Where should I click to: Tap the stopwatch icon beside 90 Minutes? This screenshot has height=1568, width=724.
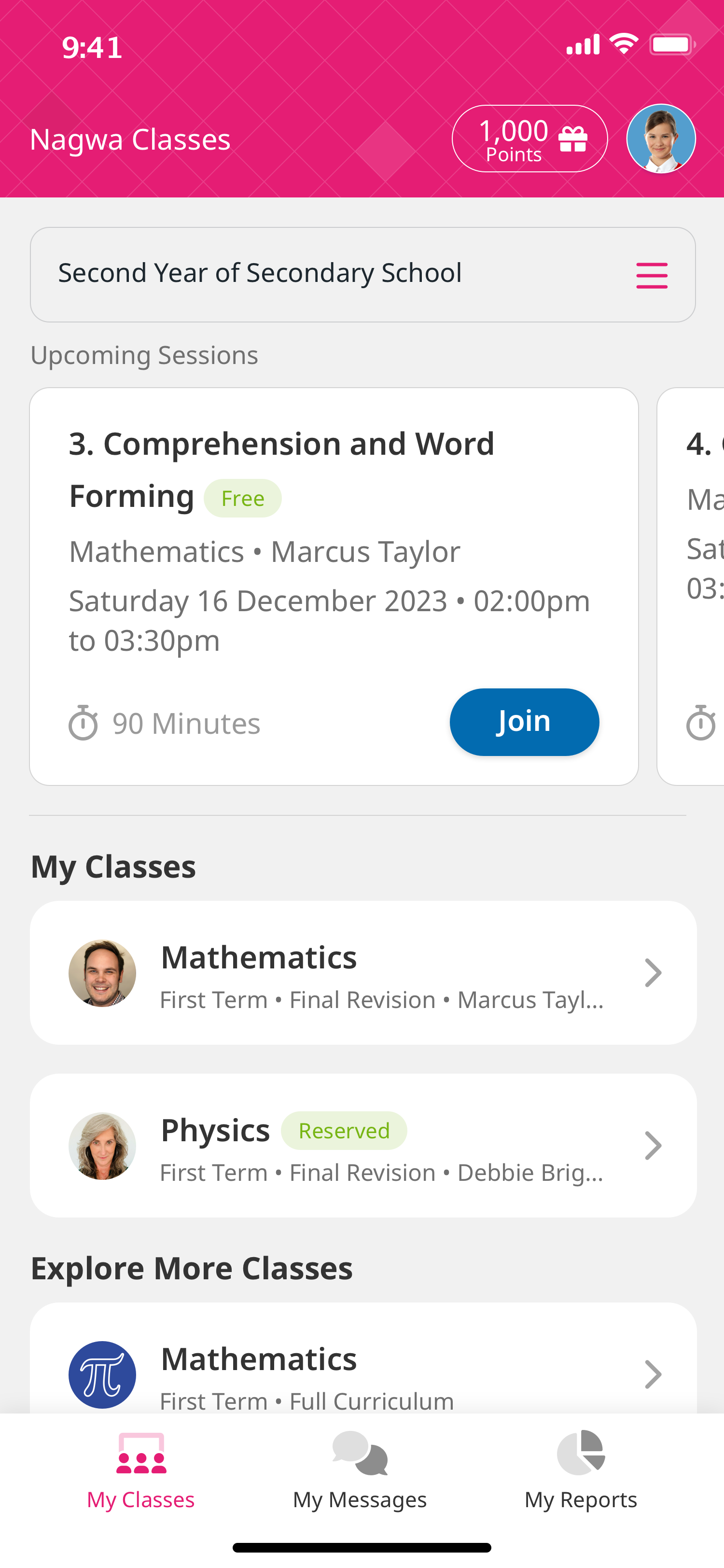point(84,723)
